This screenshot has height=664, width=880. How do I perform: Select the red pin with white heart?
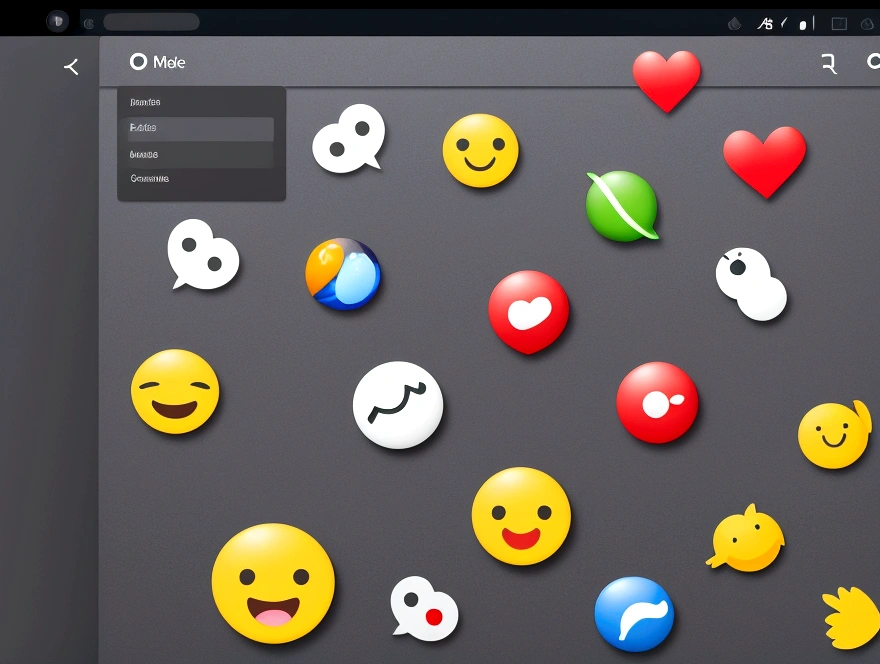pos(529,312)
